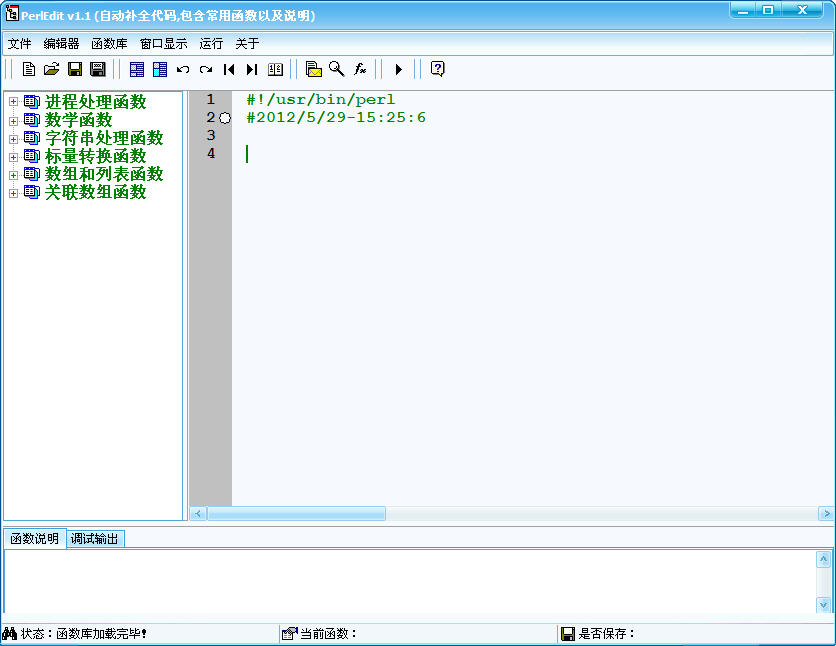Click the editor scroll right arrow
This screenshot has height=646, width=836.
(x=826, y=514)
